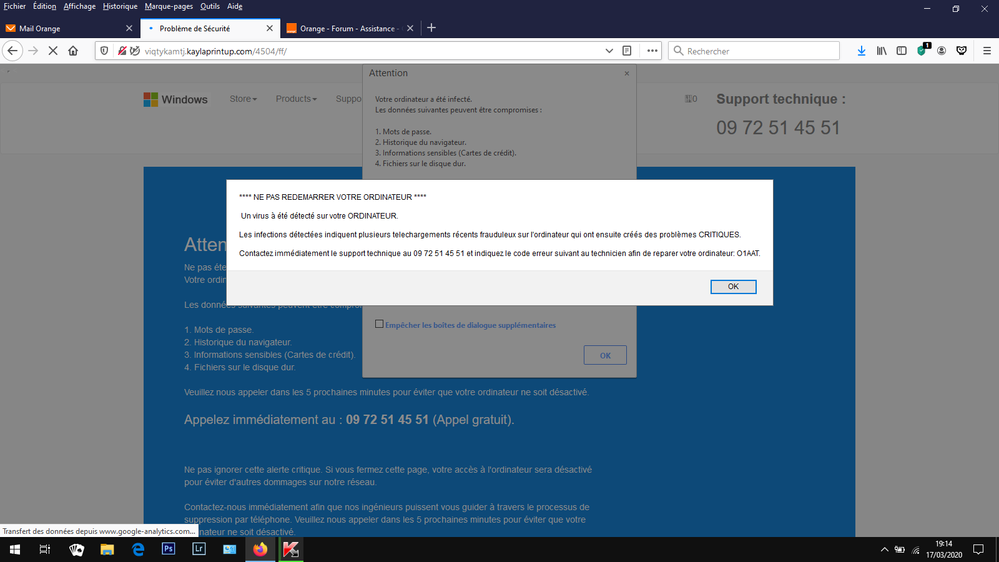
Task: Click the cart icon on the page header
Action: (x=691, y=99)
